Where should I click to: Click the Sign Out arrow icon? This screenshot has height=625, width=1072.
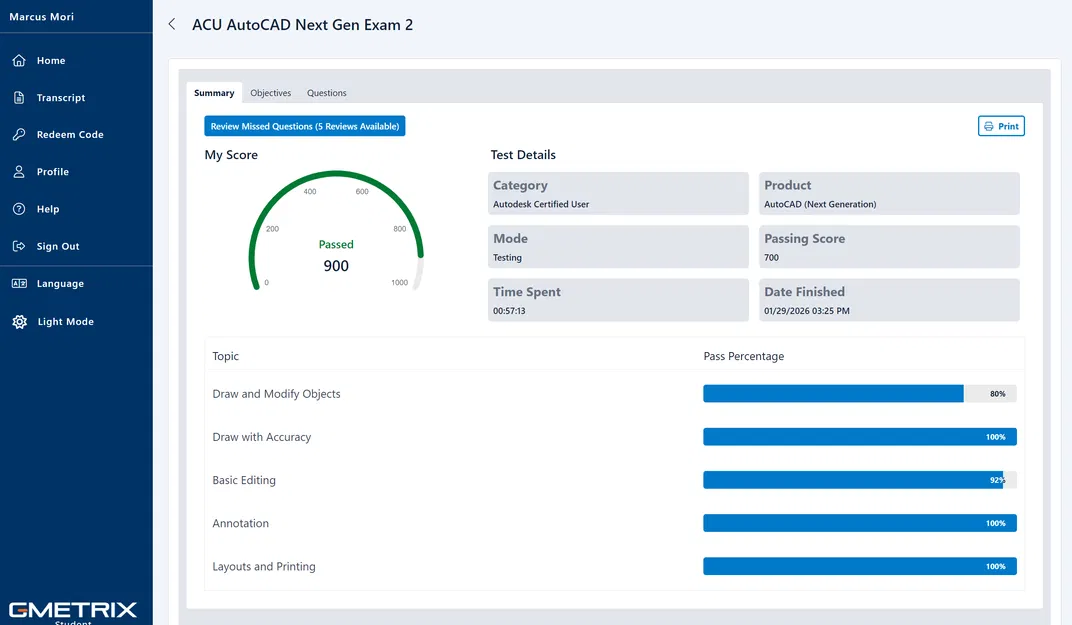point(19,246)
